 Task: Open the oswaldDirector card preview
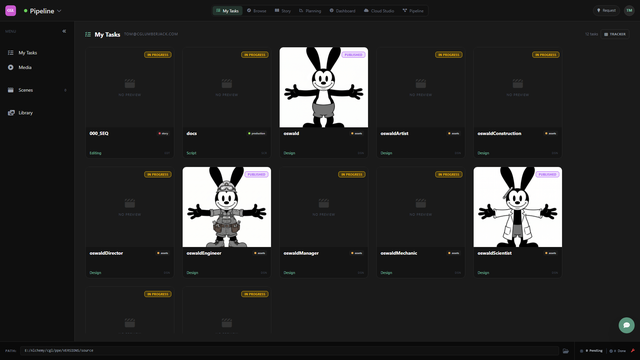pyautogui.click(x=130, y=207)
